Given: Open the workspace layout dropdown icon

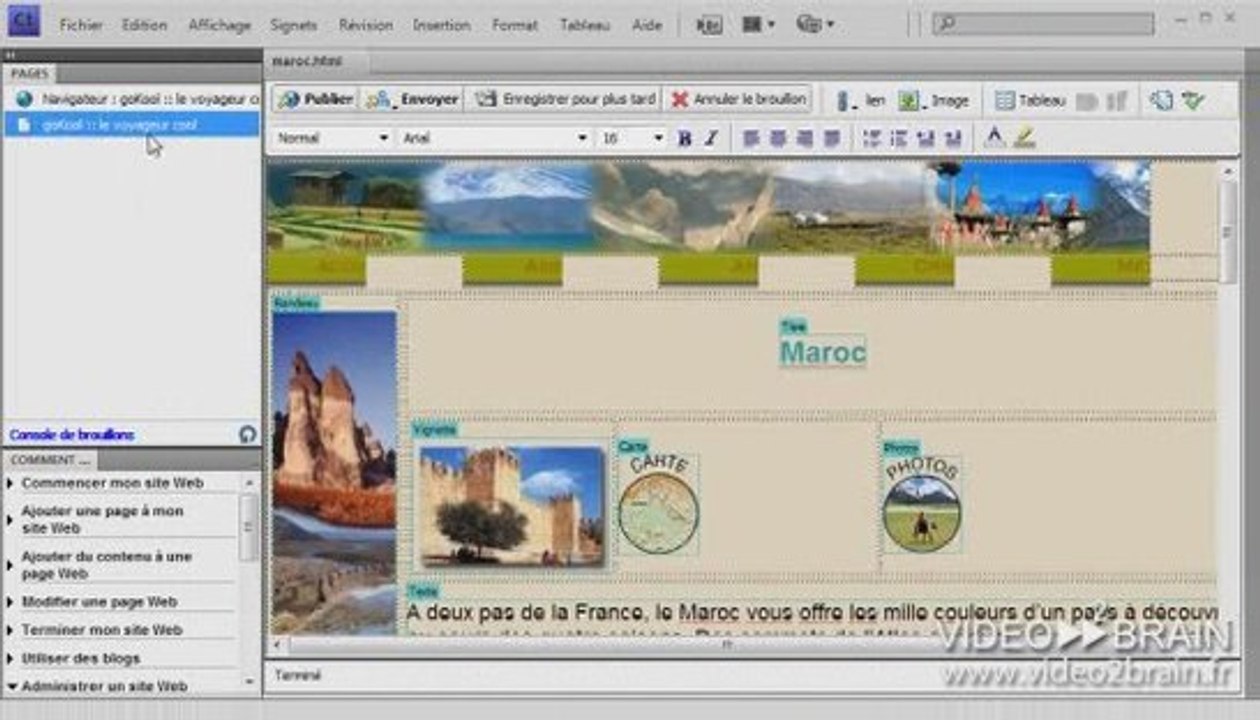Looking at the screenshot, I should coord(758,25).
